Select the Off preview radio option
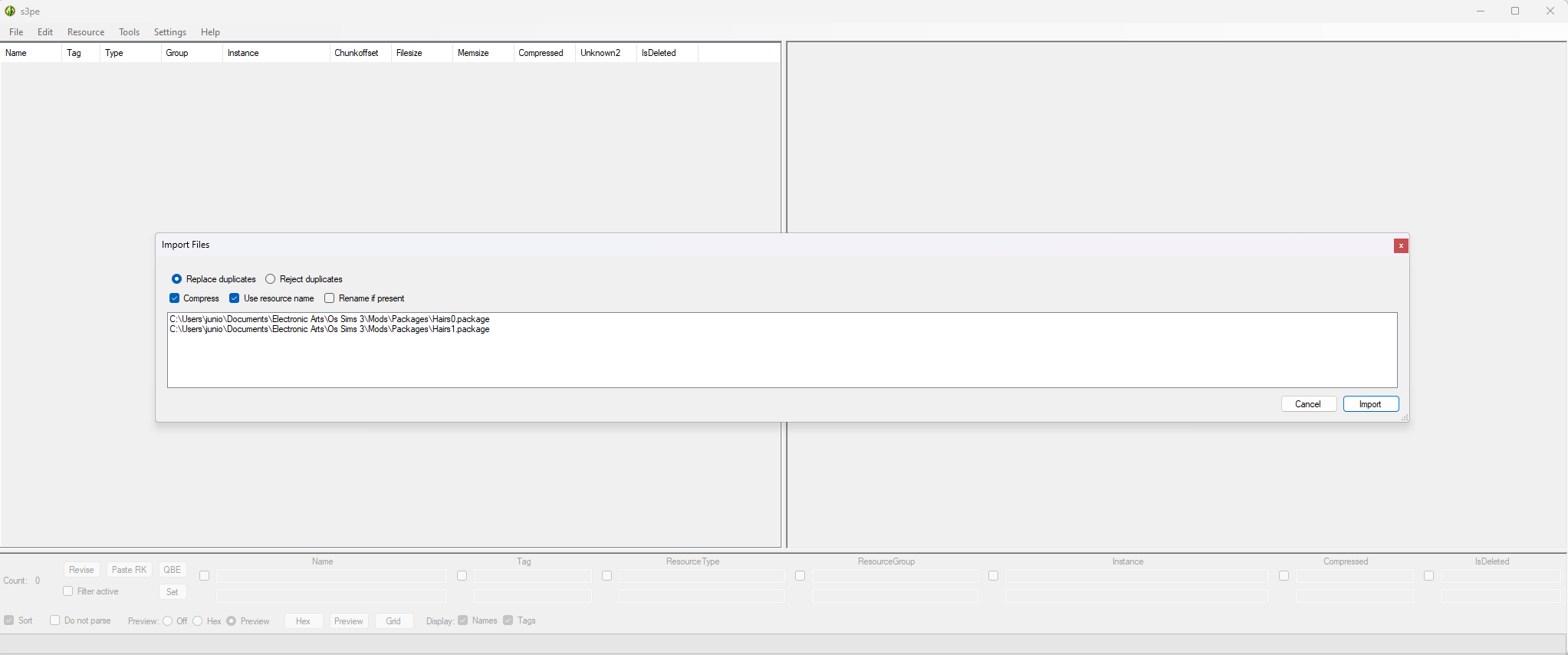Viewport: 1568px width, 655px height. coord(168,621)
